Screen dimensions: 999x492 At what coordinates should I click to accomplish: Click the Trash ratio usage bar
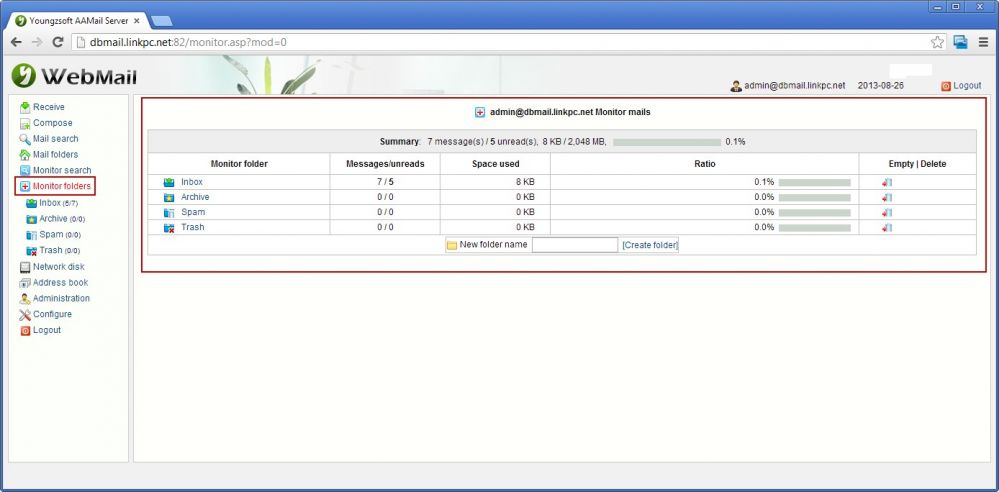814,228
